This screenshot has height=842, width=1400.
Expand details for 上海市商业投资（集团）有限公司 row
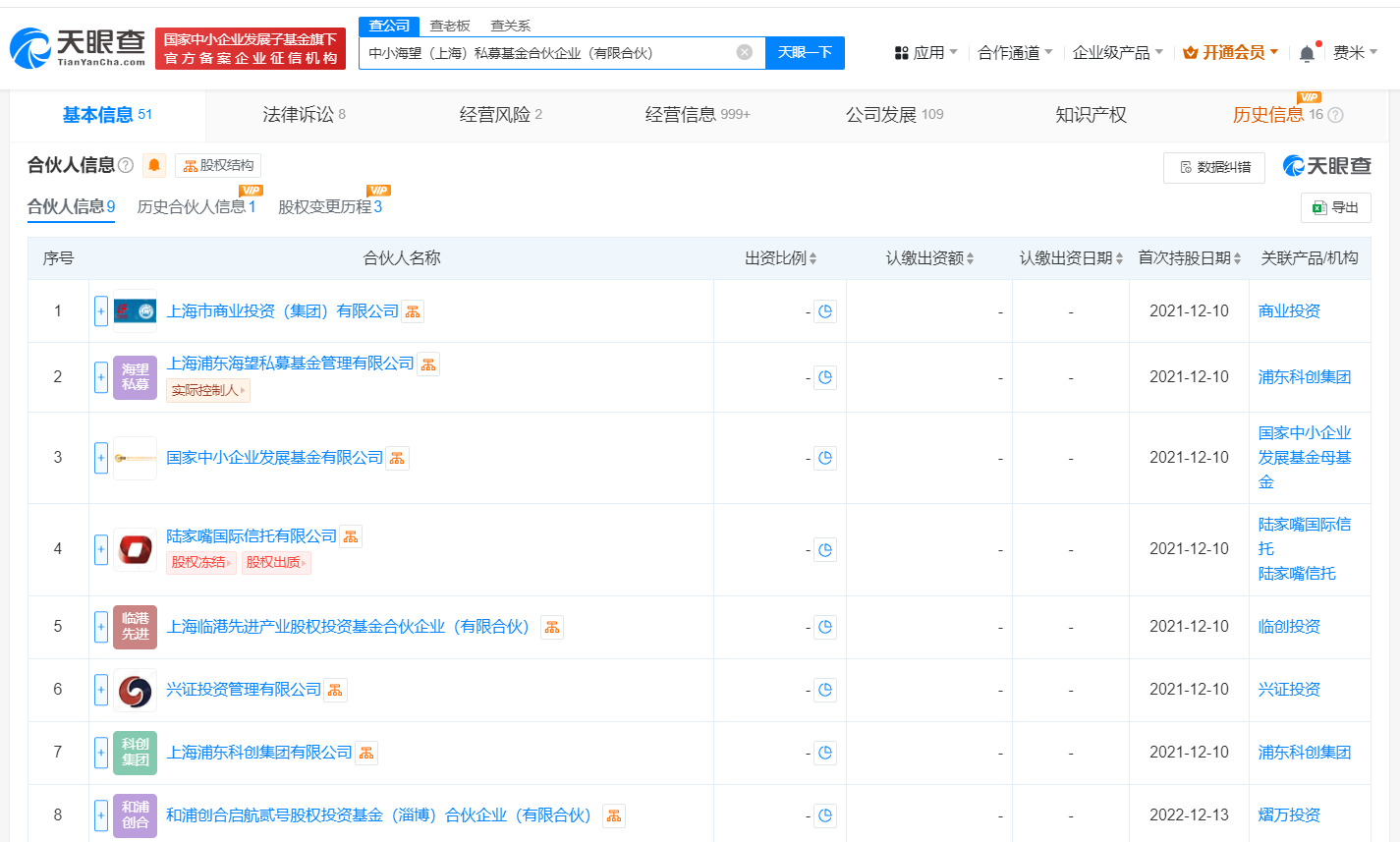(x=100, y=310)
